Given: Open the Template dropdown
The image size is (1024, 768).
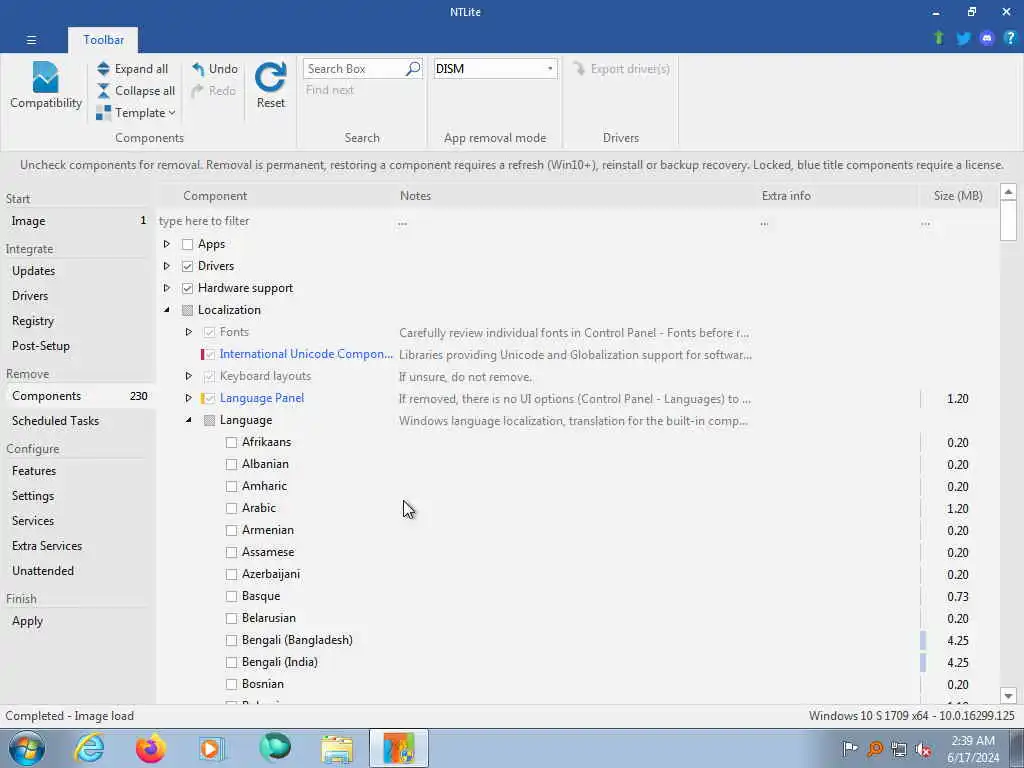Looking at the screenshot, I should 136,113.
